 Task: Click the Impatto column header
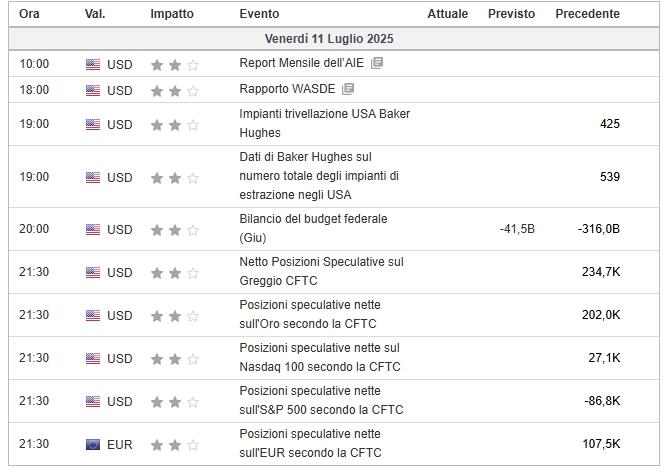pyautogui.click(x=172, y=14)
